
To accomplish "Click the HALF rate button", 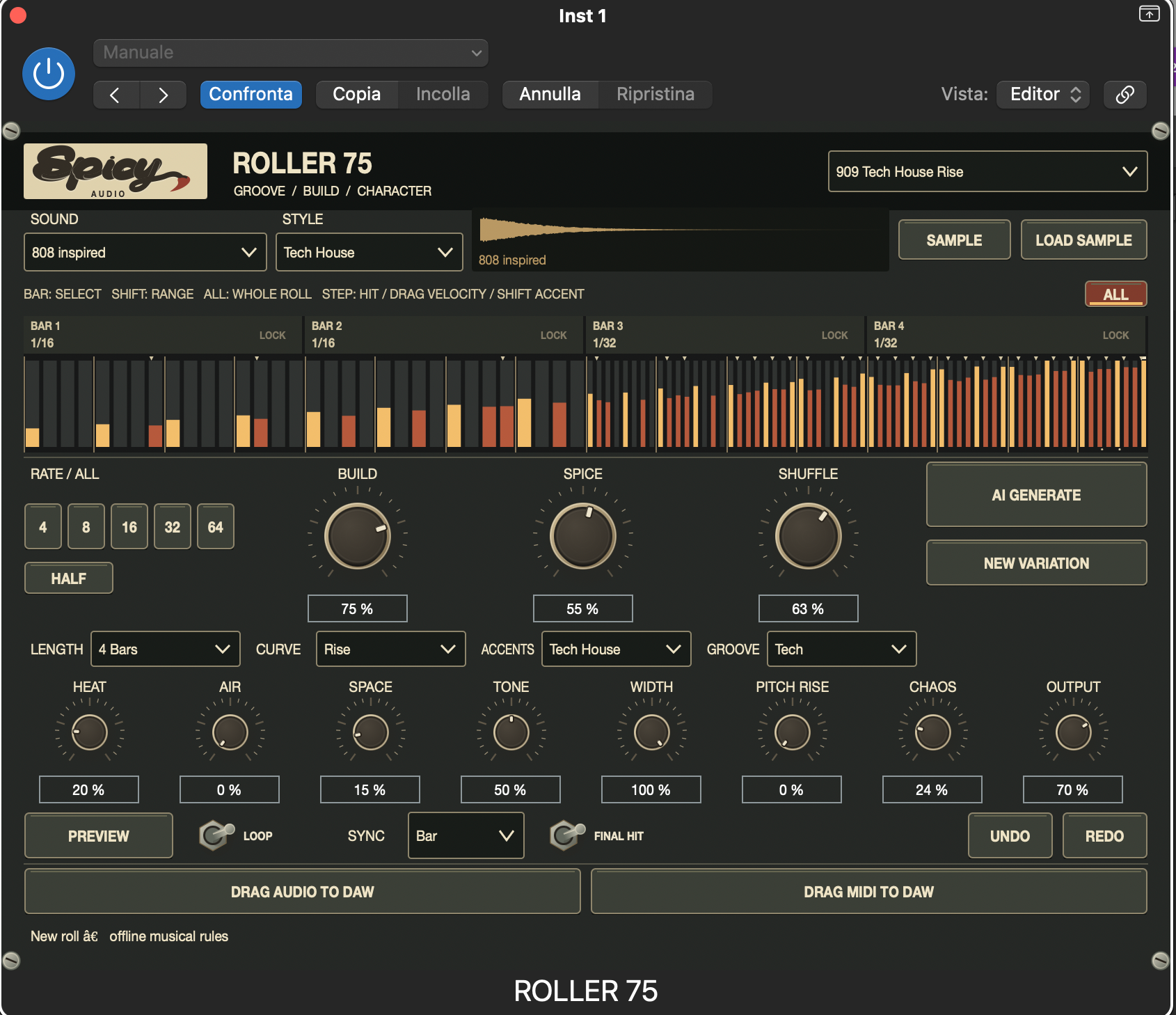I will (x=69, y=578).
